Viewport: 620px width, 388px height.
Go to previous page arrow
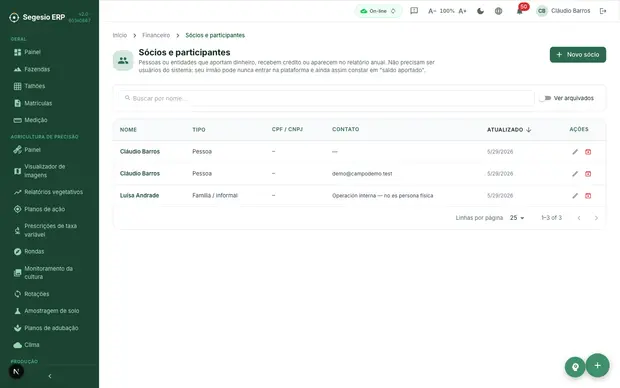point(579,218)
